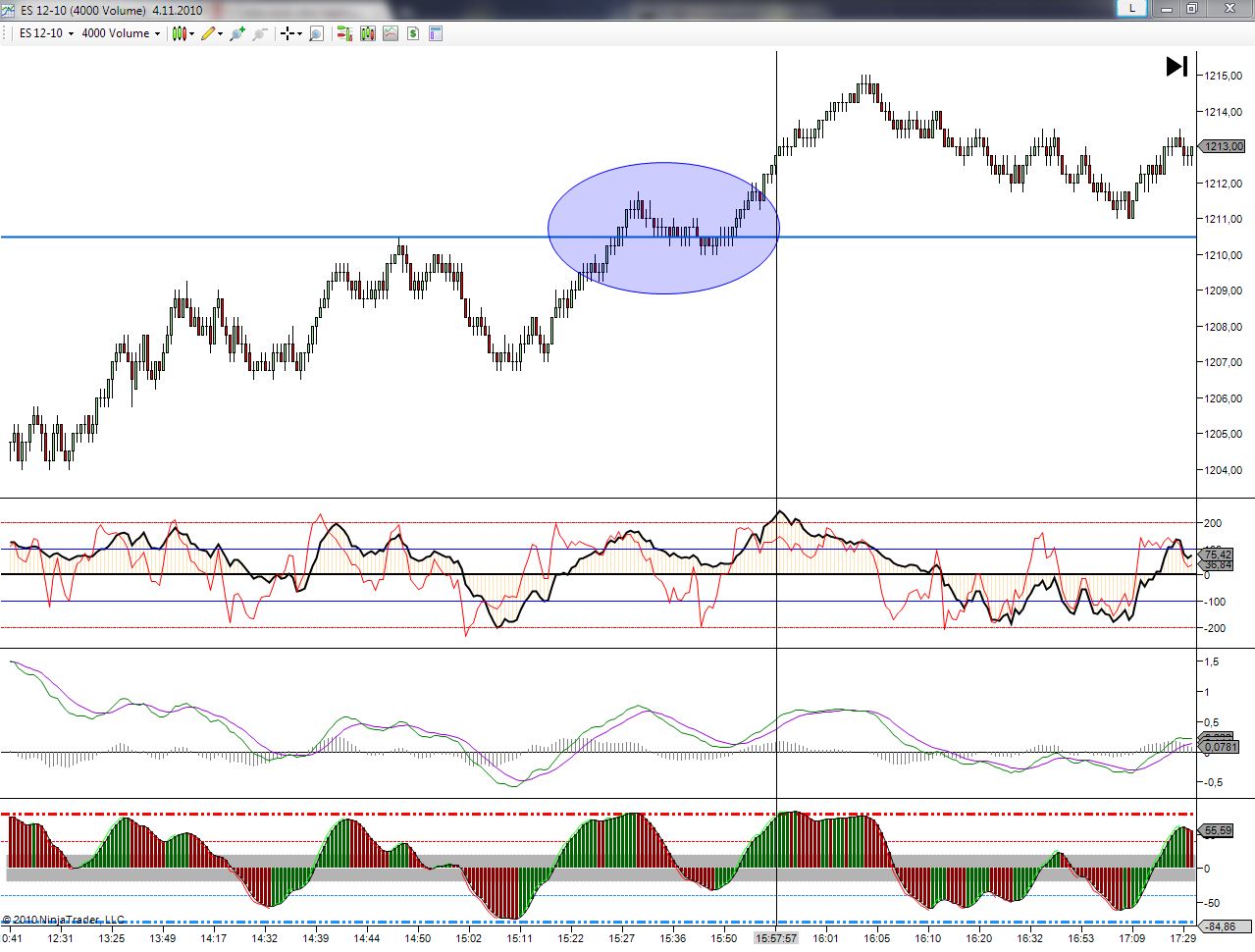Select the crosshair cursor icon
The width and height of the screenshot is (1255, 952).
[288, 33]
